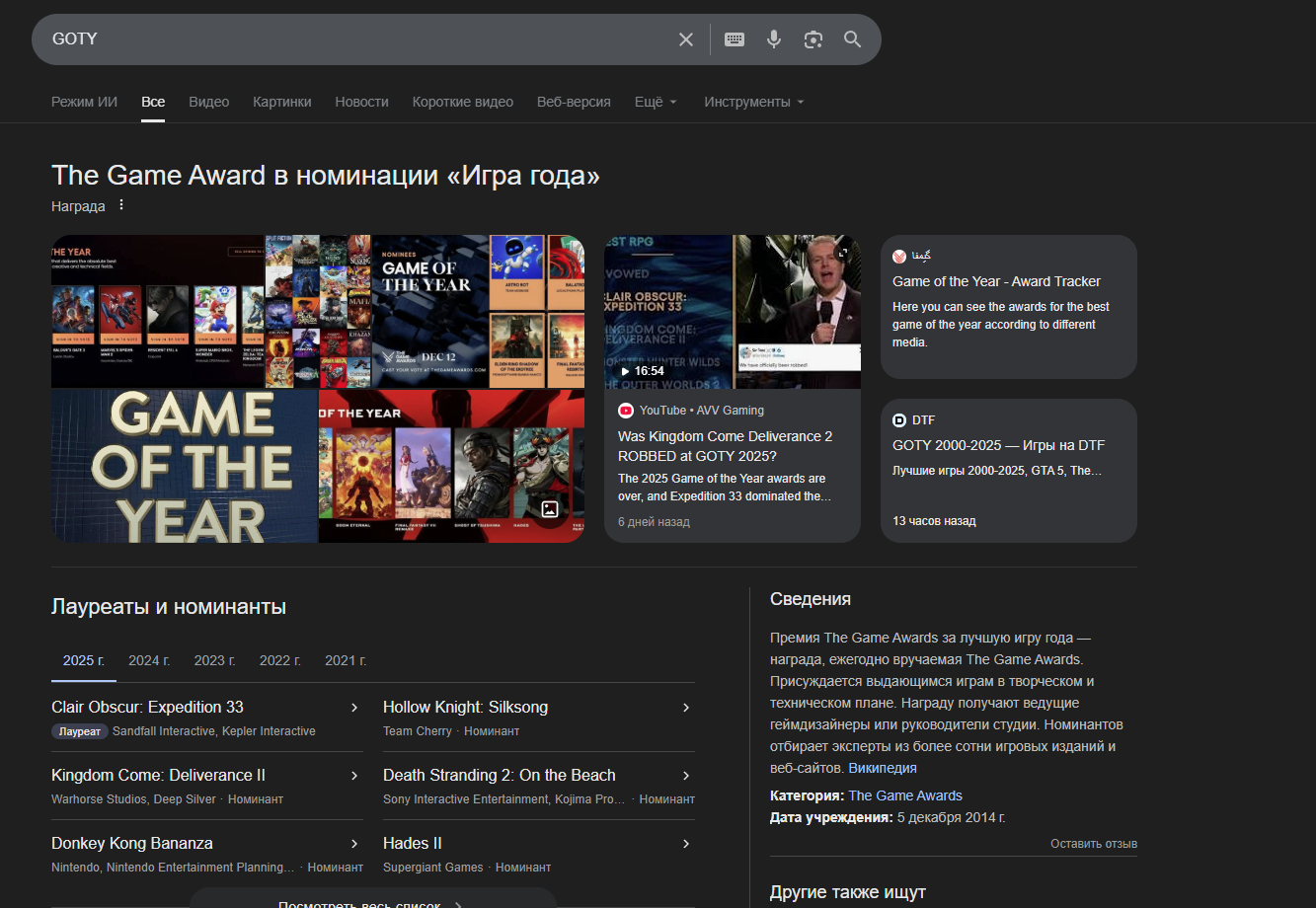Open the game covers grid image
The image size is (1316, 908).
tap(318, 312)
